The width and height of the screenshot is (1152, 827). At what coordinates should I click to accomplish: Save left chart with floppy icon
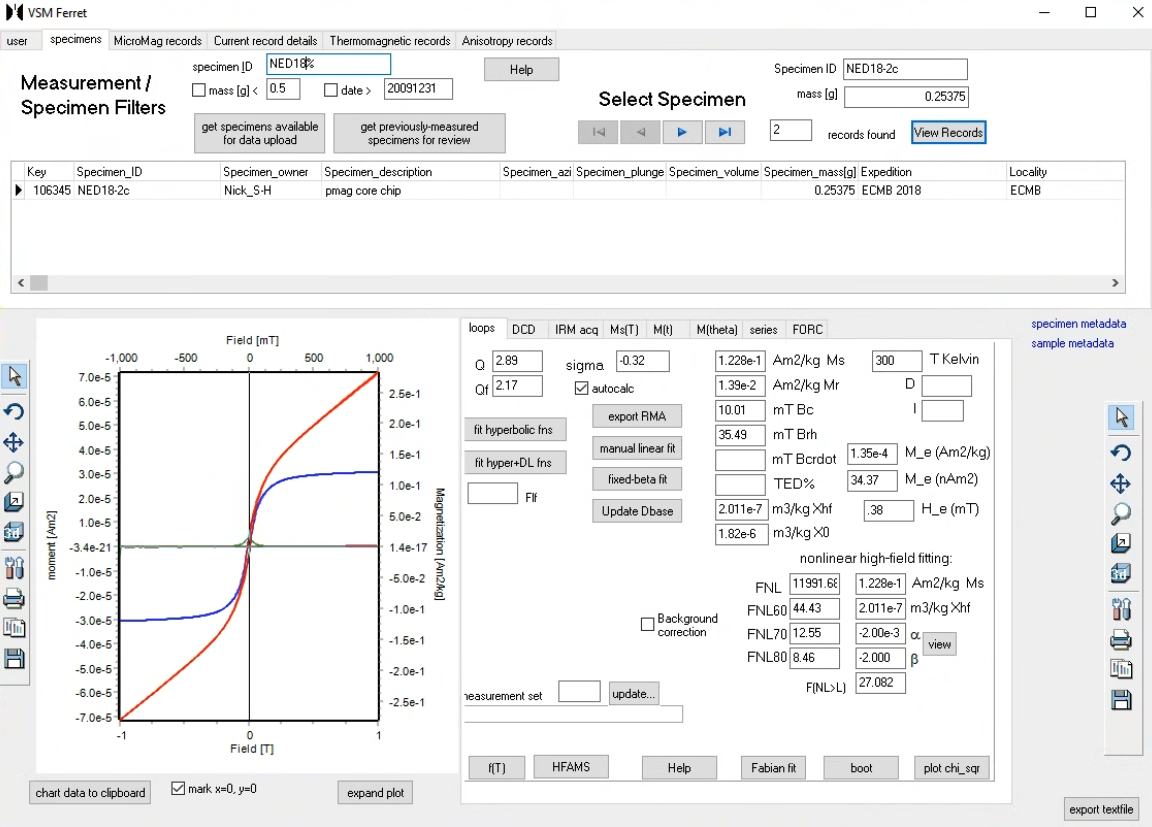pos(14,659)
